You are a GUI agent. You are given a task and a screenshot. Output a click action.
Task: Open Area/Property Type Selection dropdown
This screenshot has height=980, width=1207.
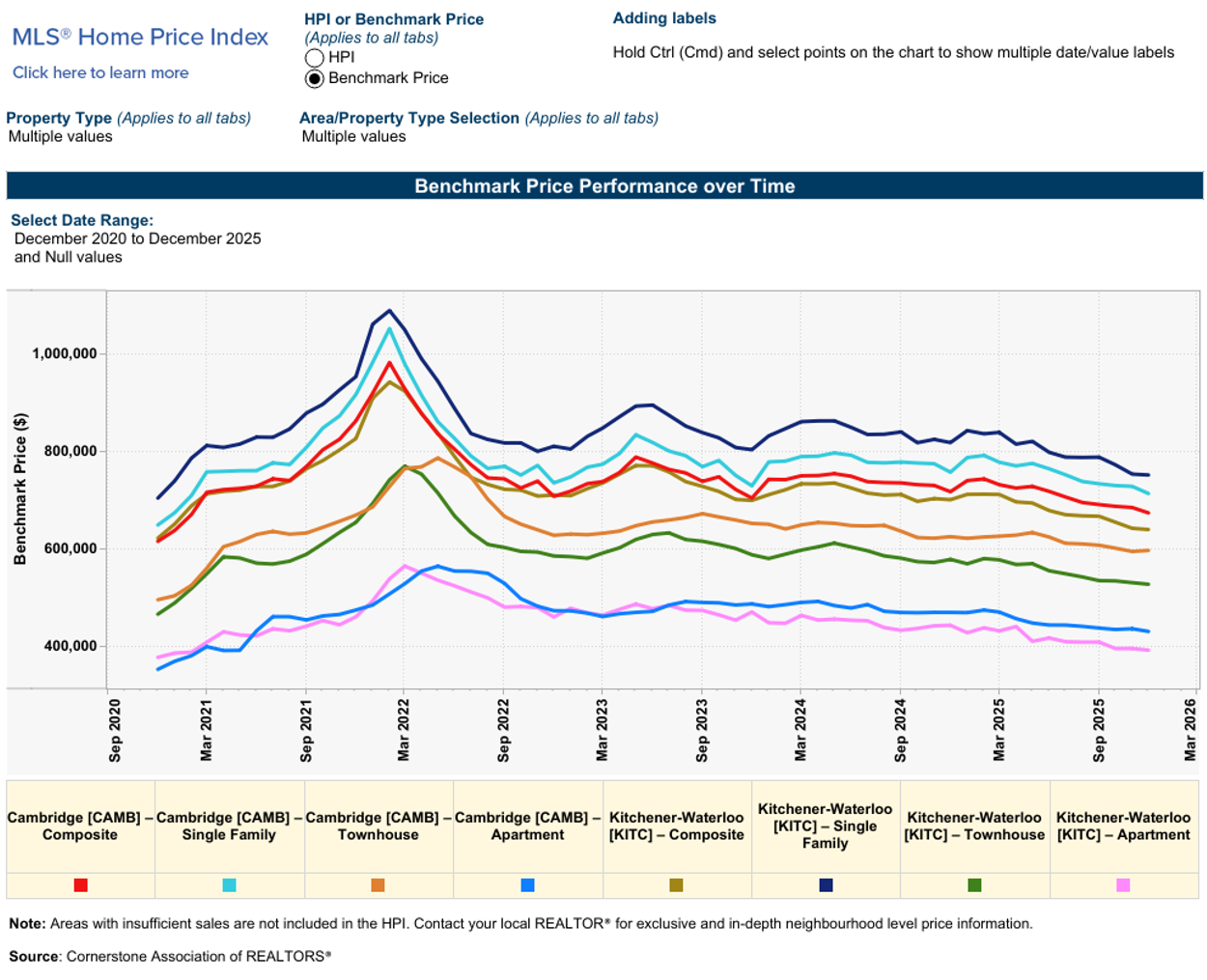[353, 137]
